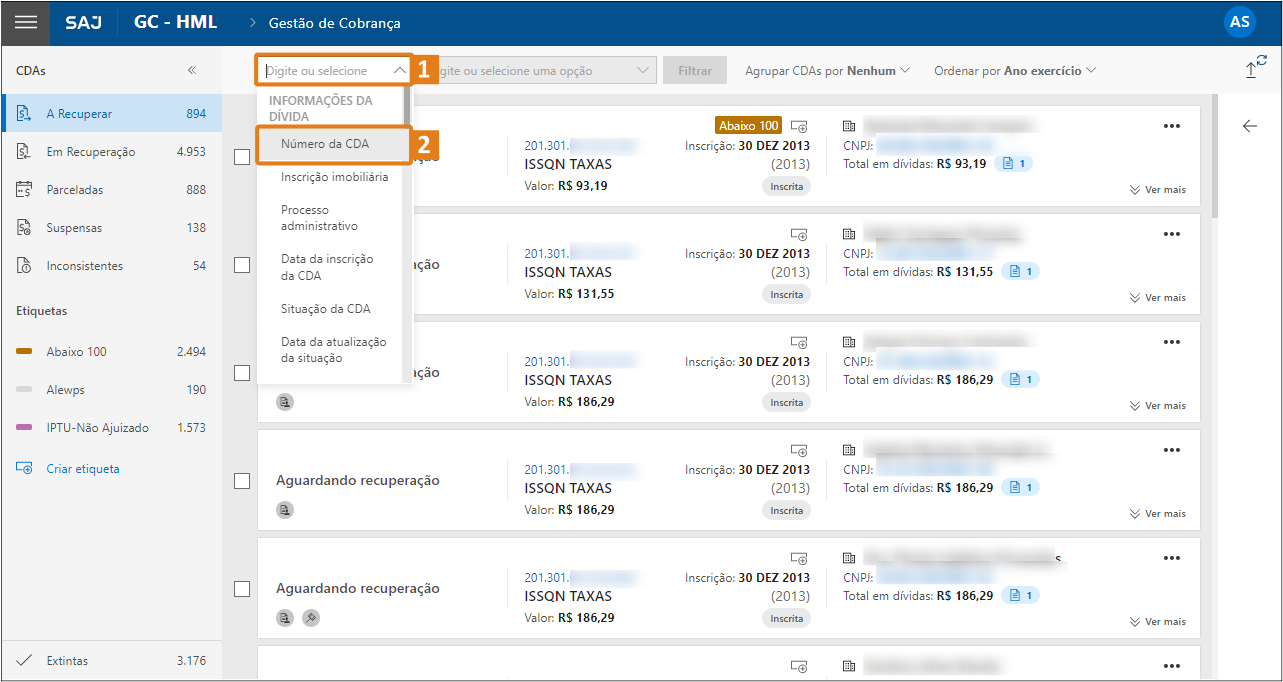Choose the Situação da CDA option
This screenshot has width=1283, height=682.
[326, 309]
